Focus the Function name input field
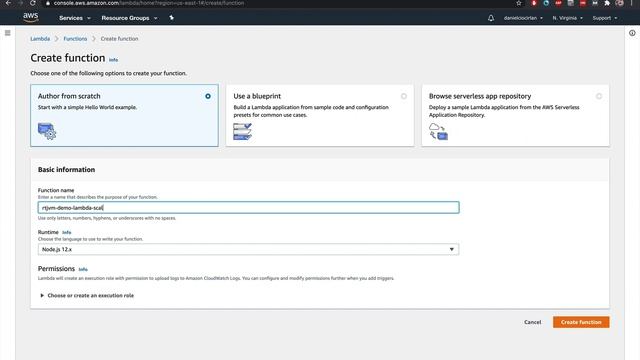This screenshot has width=640, height=360. point(248,207)
